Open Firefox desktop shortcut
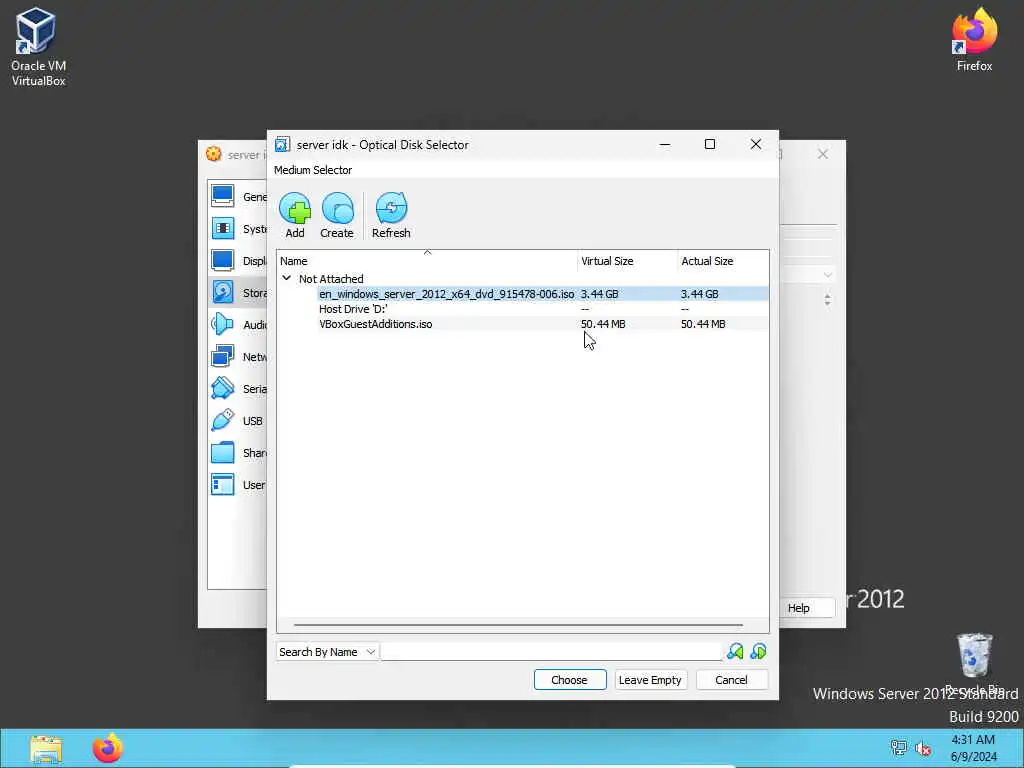The height and width of the screenshot is (768, 1024). [x=974, y=39]
